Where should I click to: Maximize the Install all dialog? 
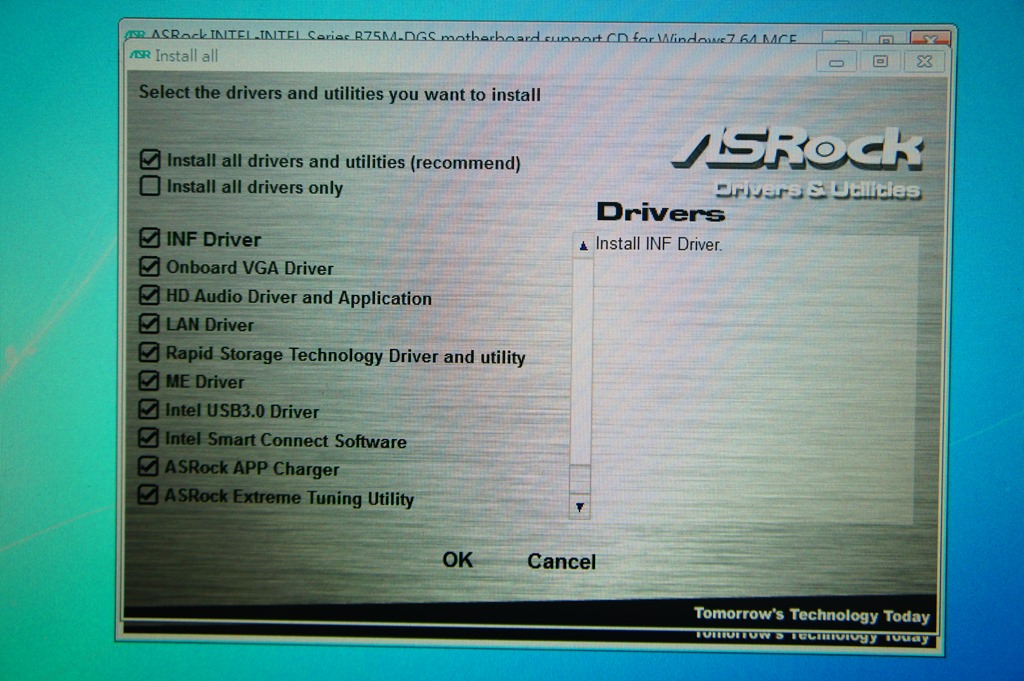point(880,61)
